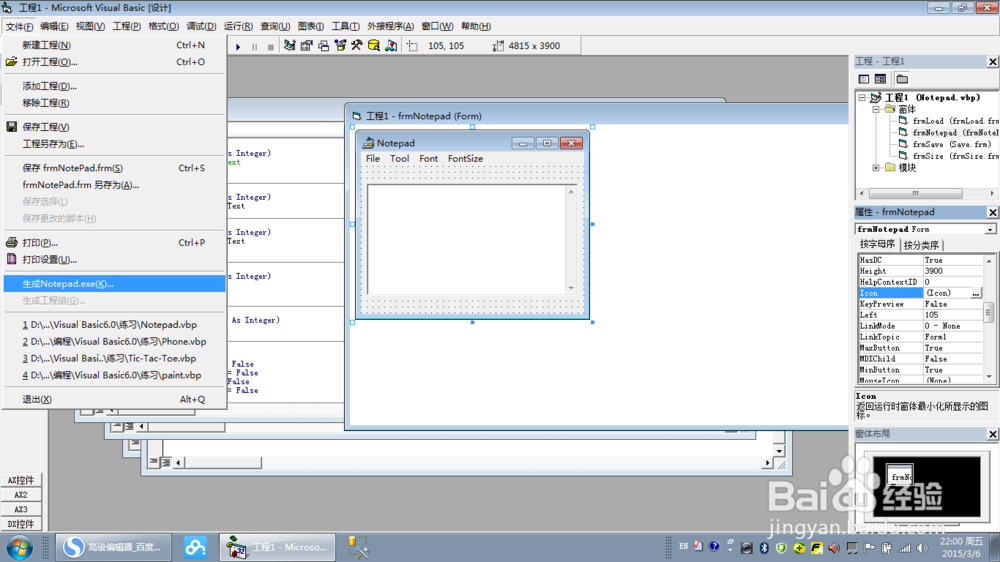Open the 外接程序 menu in menu bar

pos(390,26)
